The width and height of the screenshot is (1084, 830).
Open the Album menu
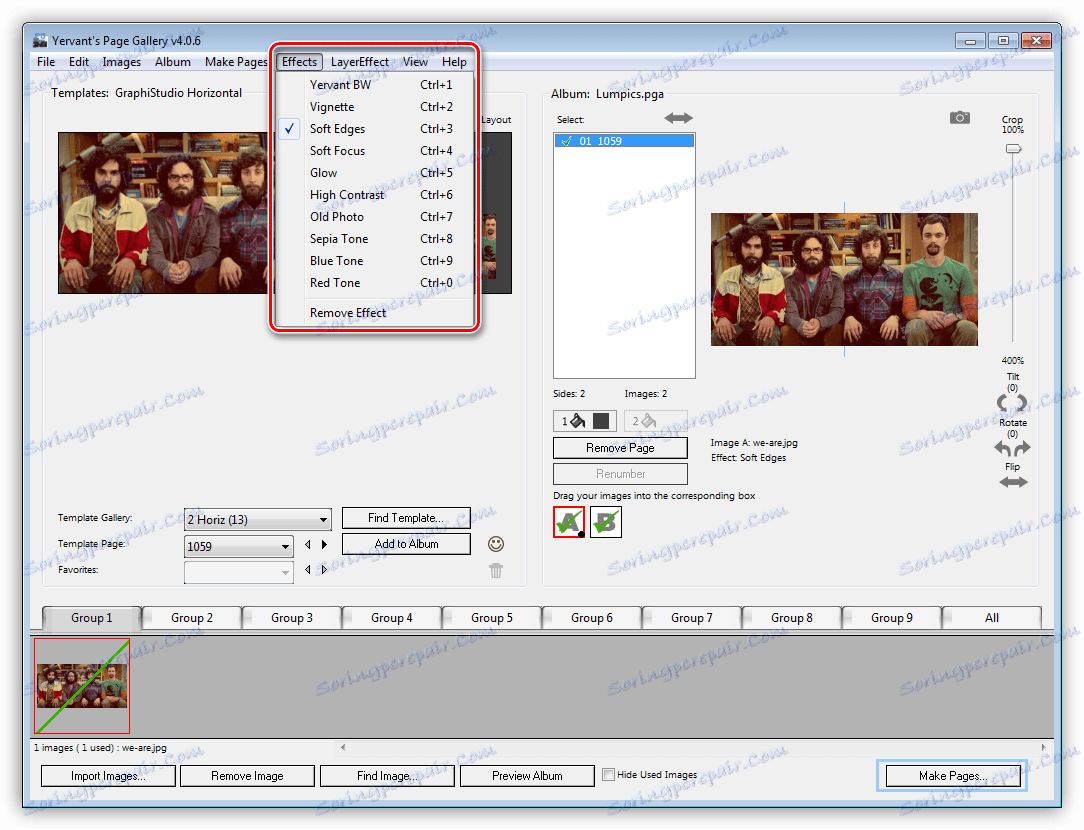173,62
